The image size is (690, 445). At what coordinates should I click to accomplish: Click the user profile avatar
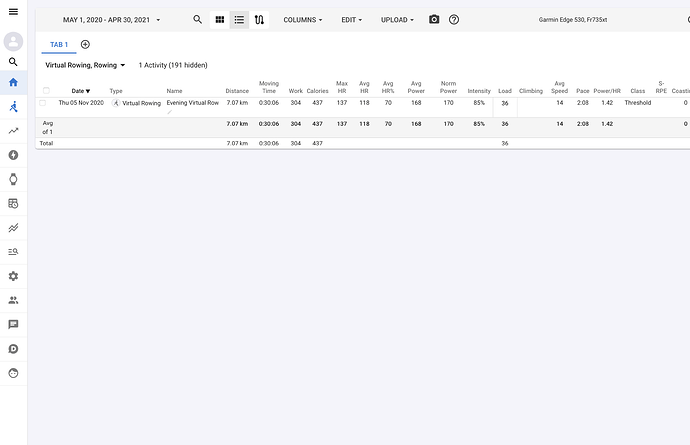[14, 41]
